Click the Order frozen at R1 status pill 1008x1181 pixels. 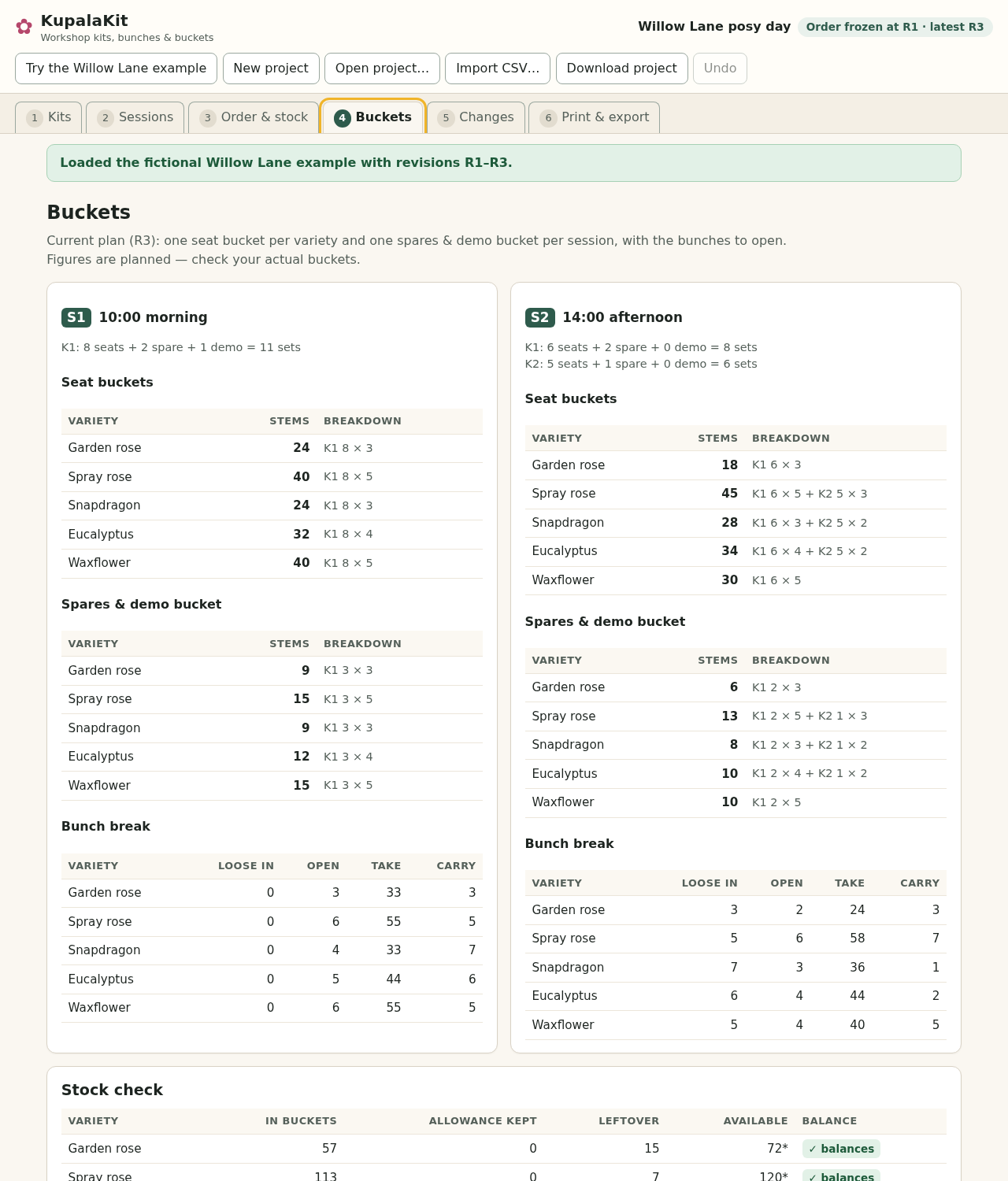895,27
